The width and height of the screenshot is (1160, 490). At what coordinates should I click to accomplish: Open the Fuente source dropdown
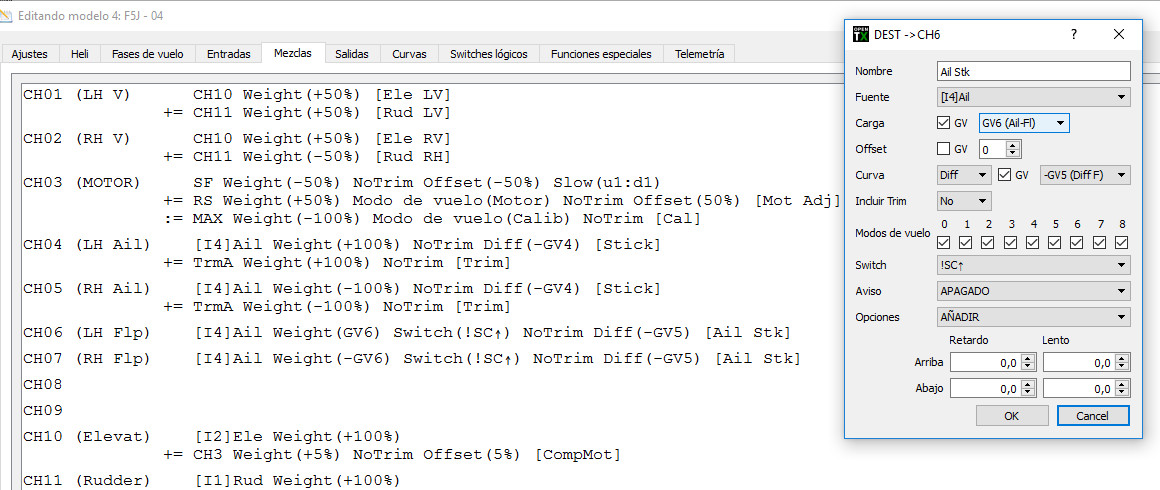pos(1033,97)
